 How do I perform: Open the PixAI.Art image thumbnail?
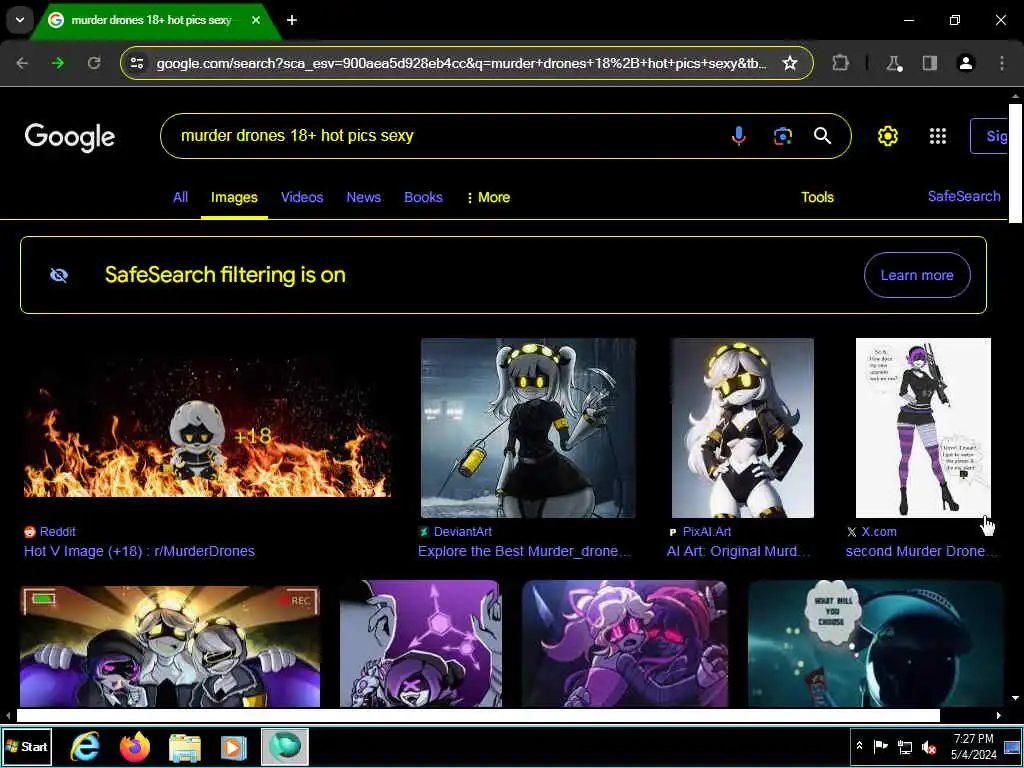(743, 428)
